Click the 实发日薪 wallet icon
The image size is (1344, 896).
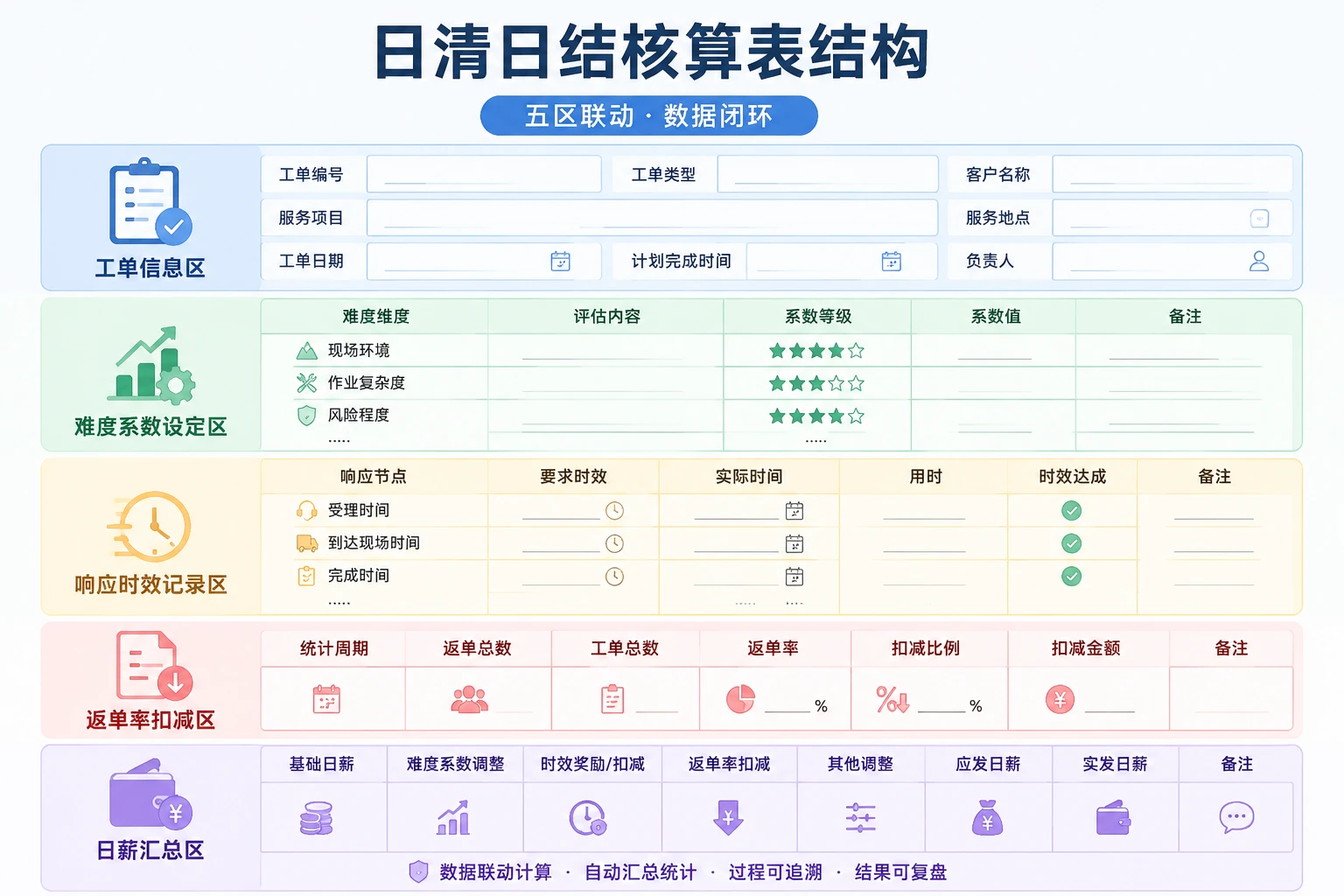1114,818
